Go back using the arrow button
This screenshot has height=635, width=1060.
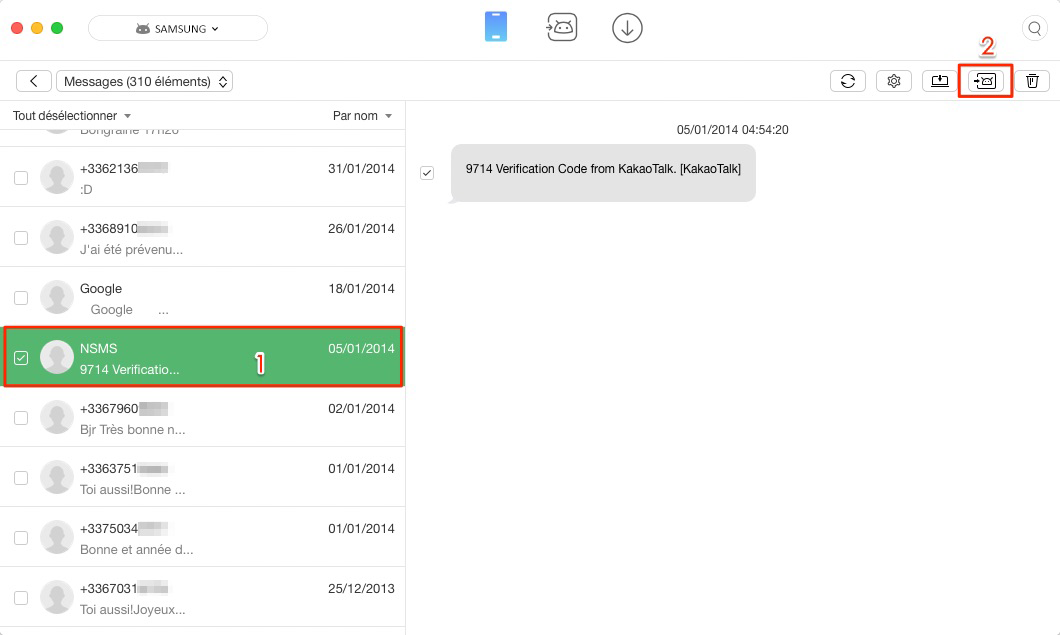coord(34,81)
